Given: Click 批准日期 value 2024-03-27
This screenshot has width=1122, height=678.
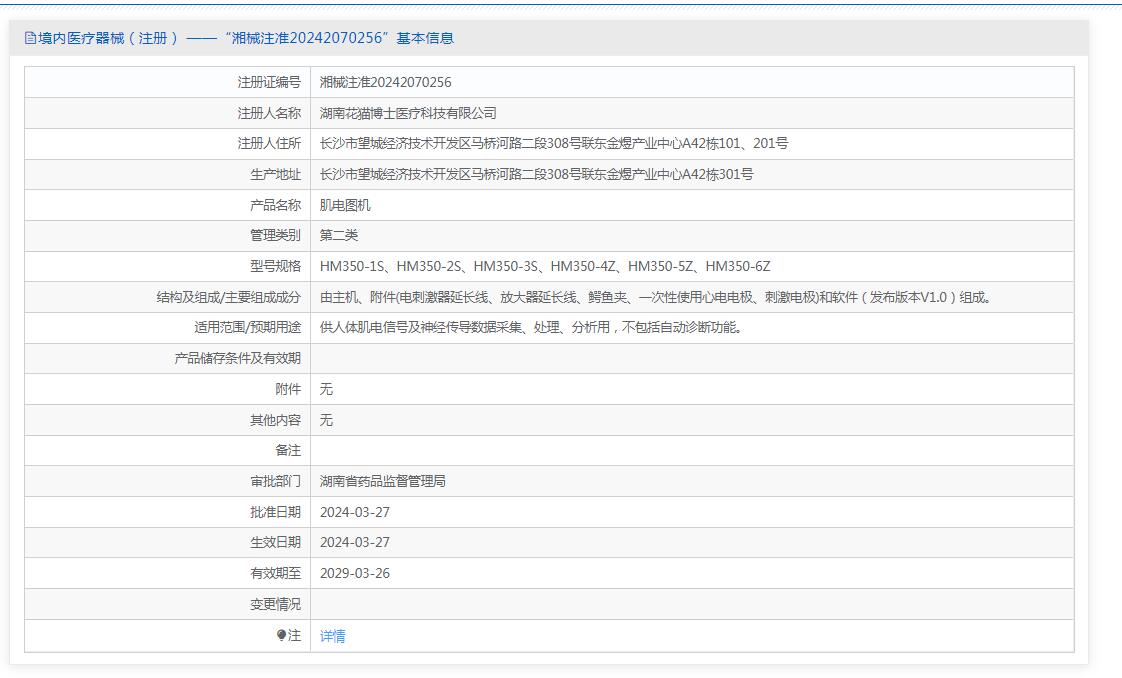Looking at the screenshot, I should [354, 512].
